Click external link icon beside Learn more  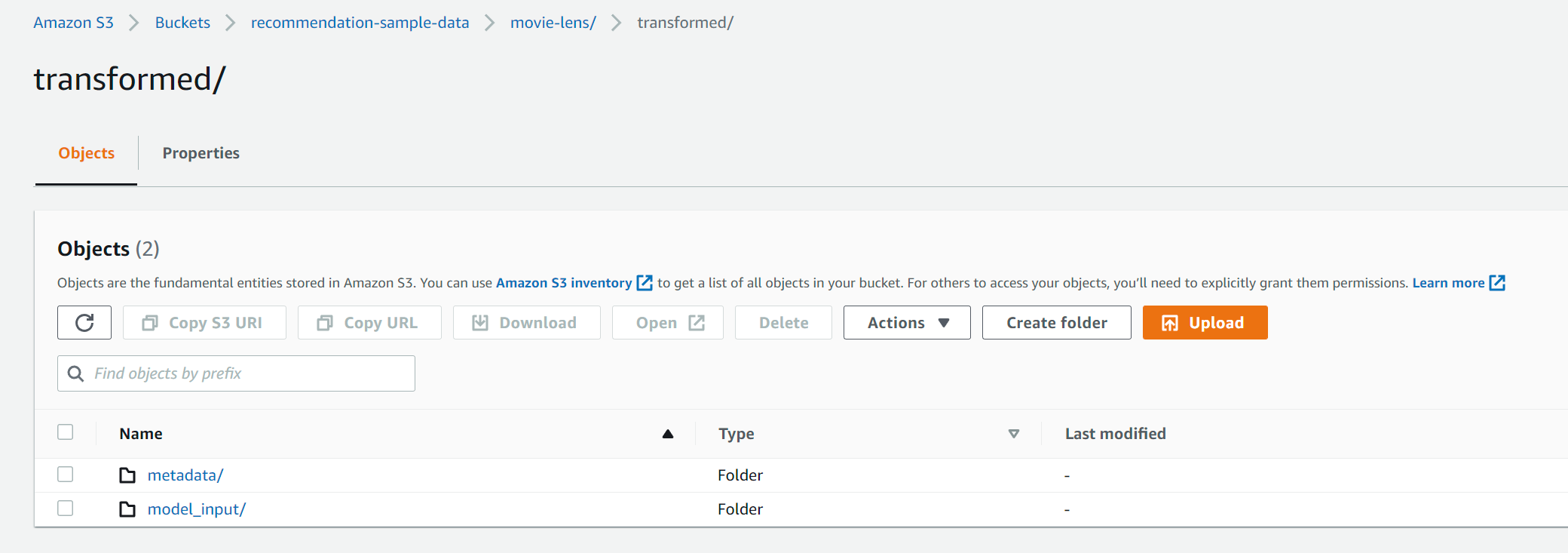pyautogui.click(x=1497, y=283)
